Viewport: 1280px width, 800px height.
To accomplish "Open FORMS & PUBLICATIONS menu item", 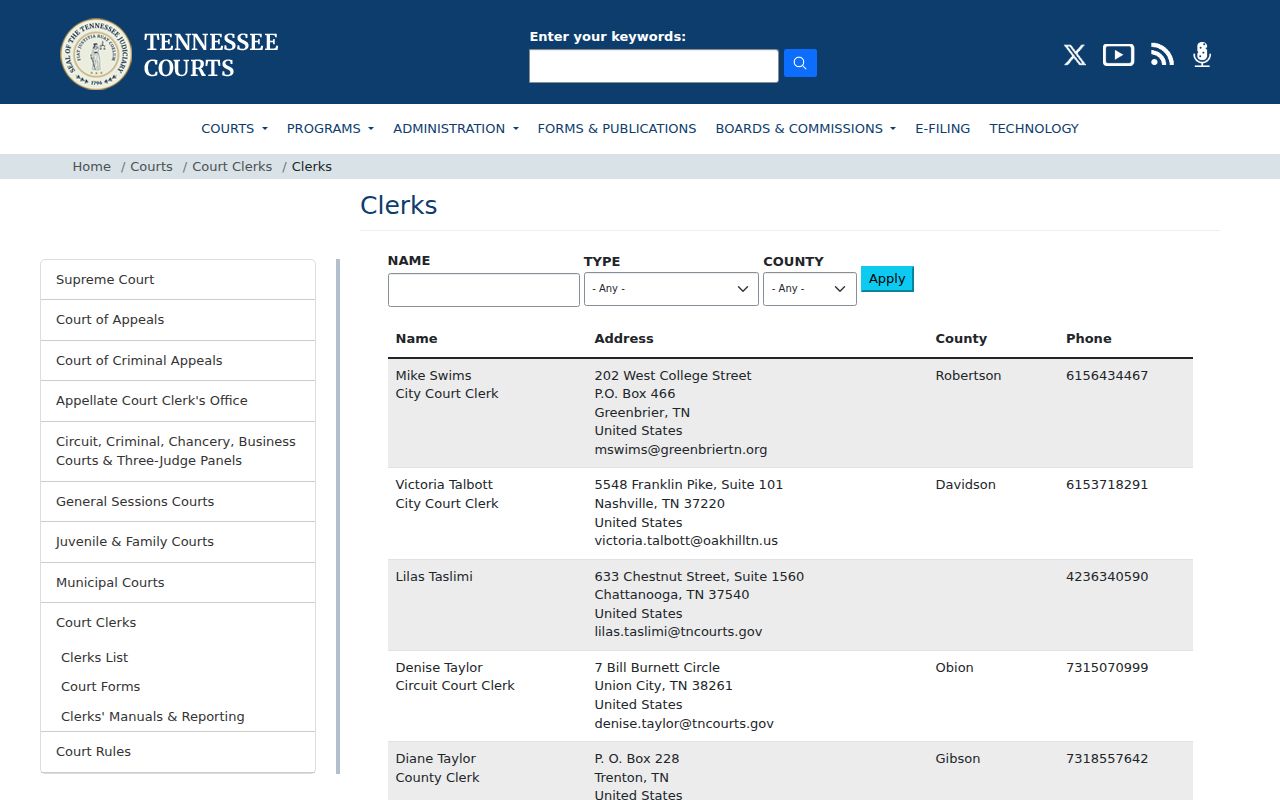I will coord(617,128).
